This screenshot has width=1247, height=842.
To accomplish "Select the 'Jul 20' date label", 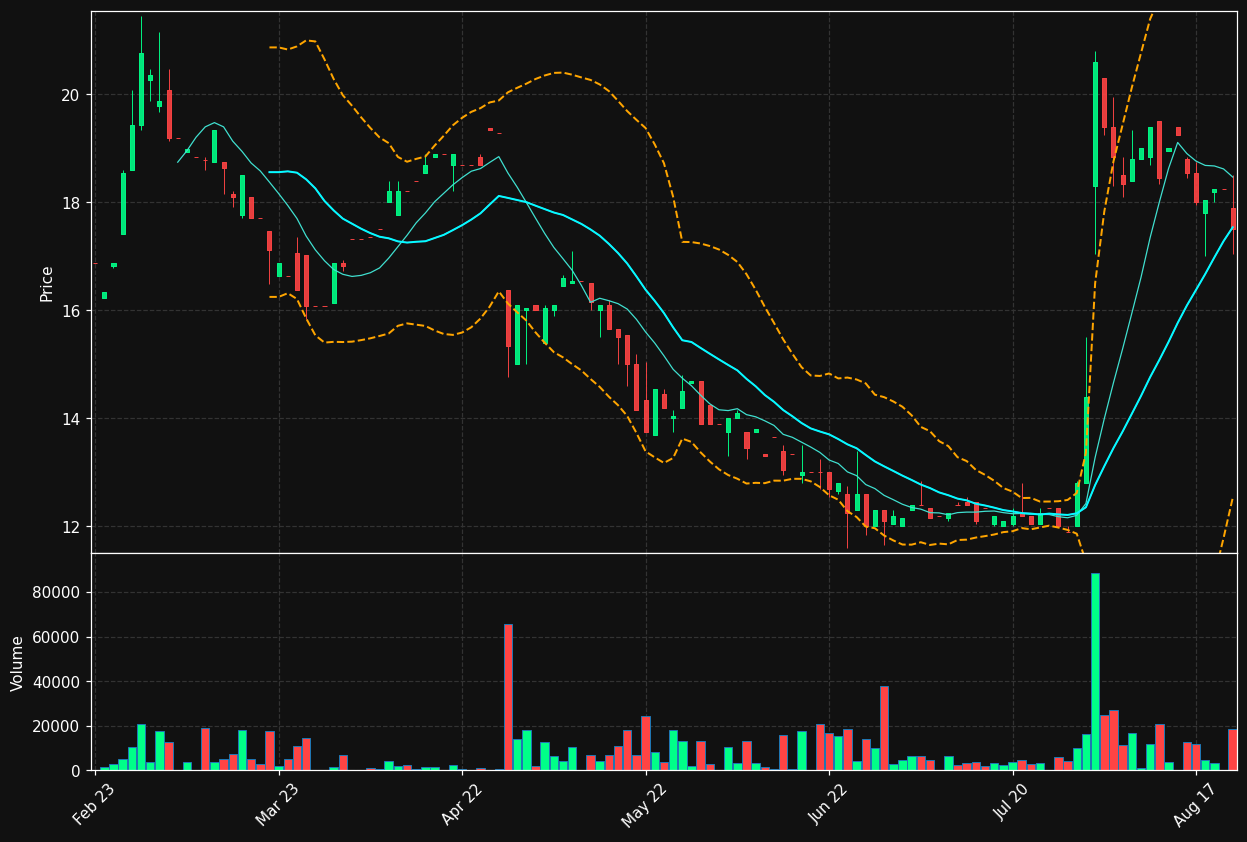I will (x=1013, y=804).
